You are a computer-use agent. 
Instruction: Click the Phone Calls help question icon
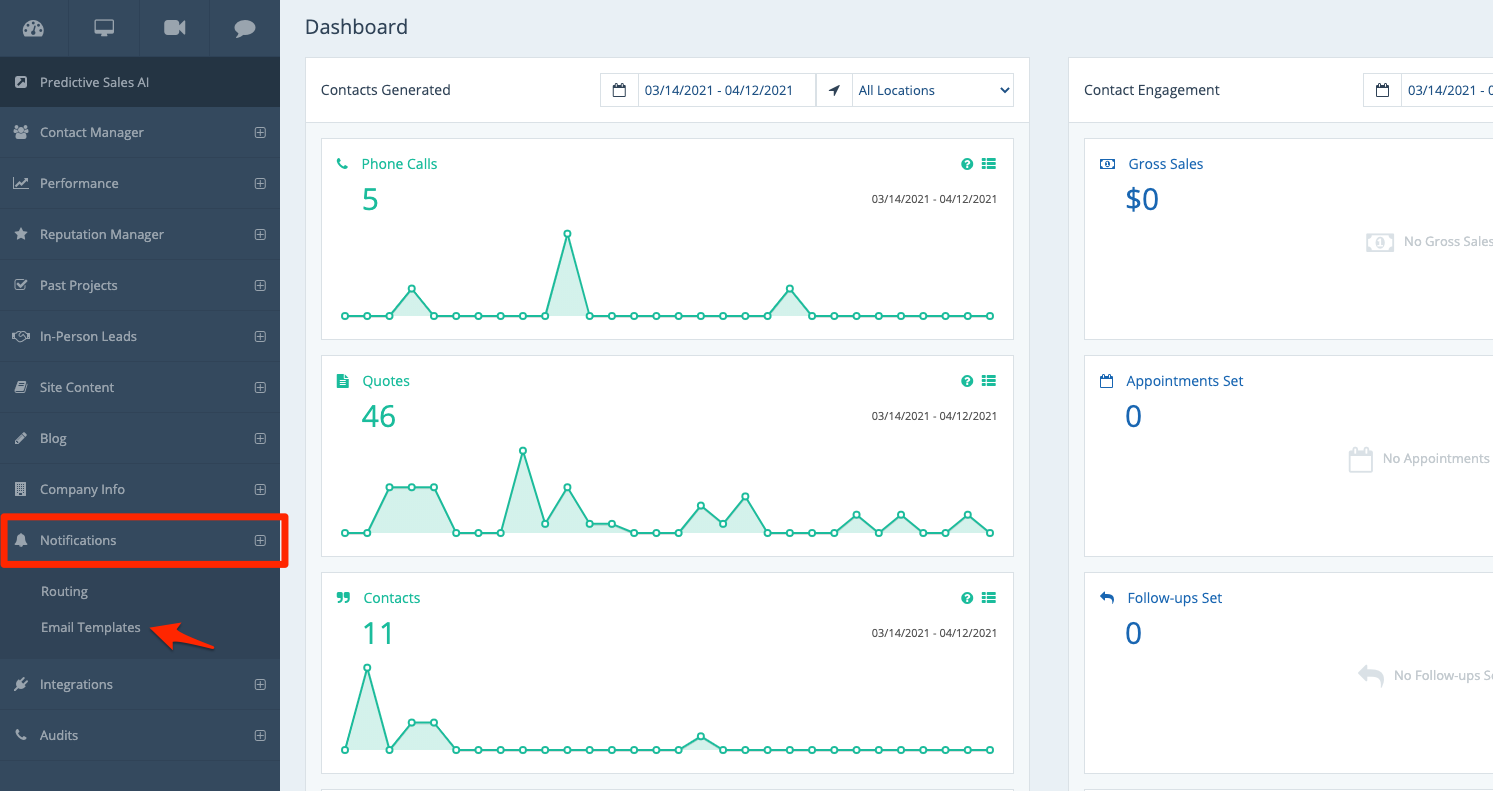click(967, 164)
